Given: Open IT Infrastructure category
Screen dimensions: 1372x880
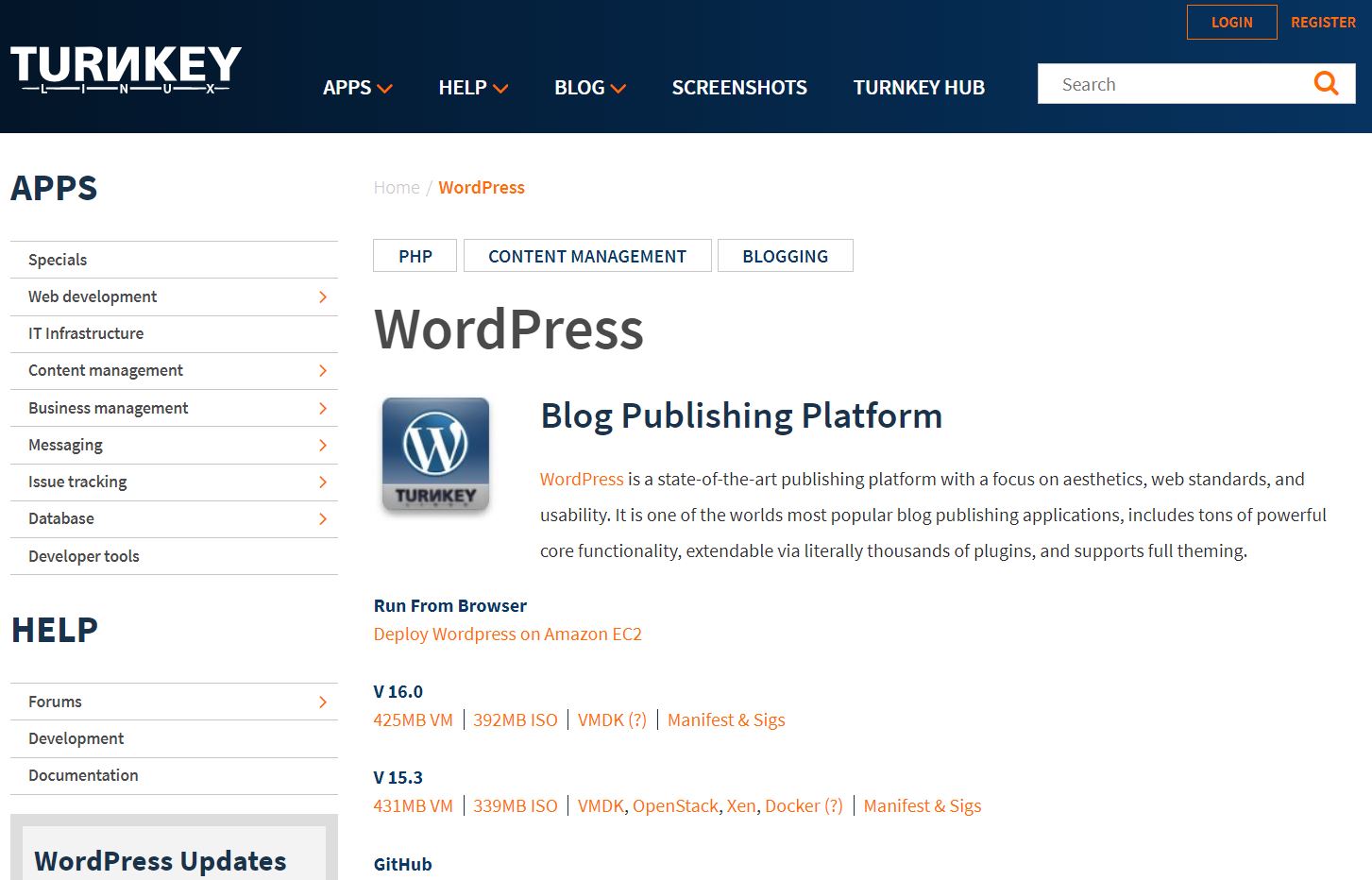Looking at the screenshot, I should point(86,333).
